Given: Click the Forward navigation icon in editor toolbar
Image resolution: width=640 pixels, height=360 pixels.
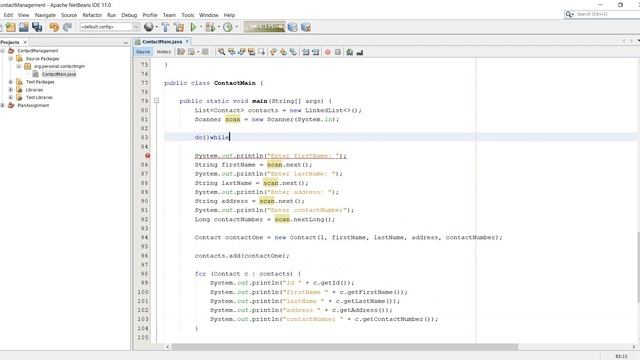Looking at the screenshot, I should (x=205, y=52).
